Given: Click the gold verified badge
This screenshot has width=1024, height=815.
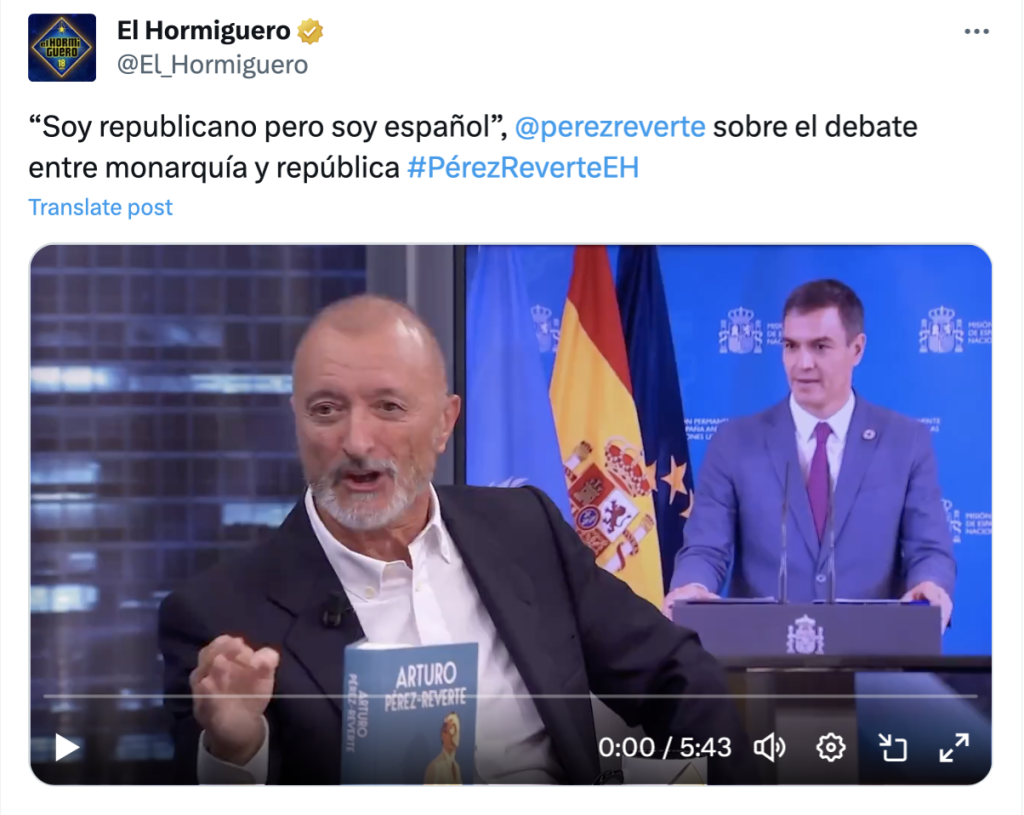Looking at the screenshot, I should (310, 31).
